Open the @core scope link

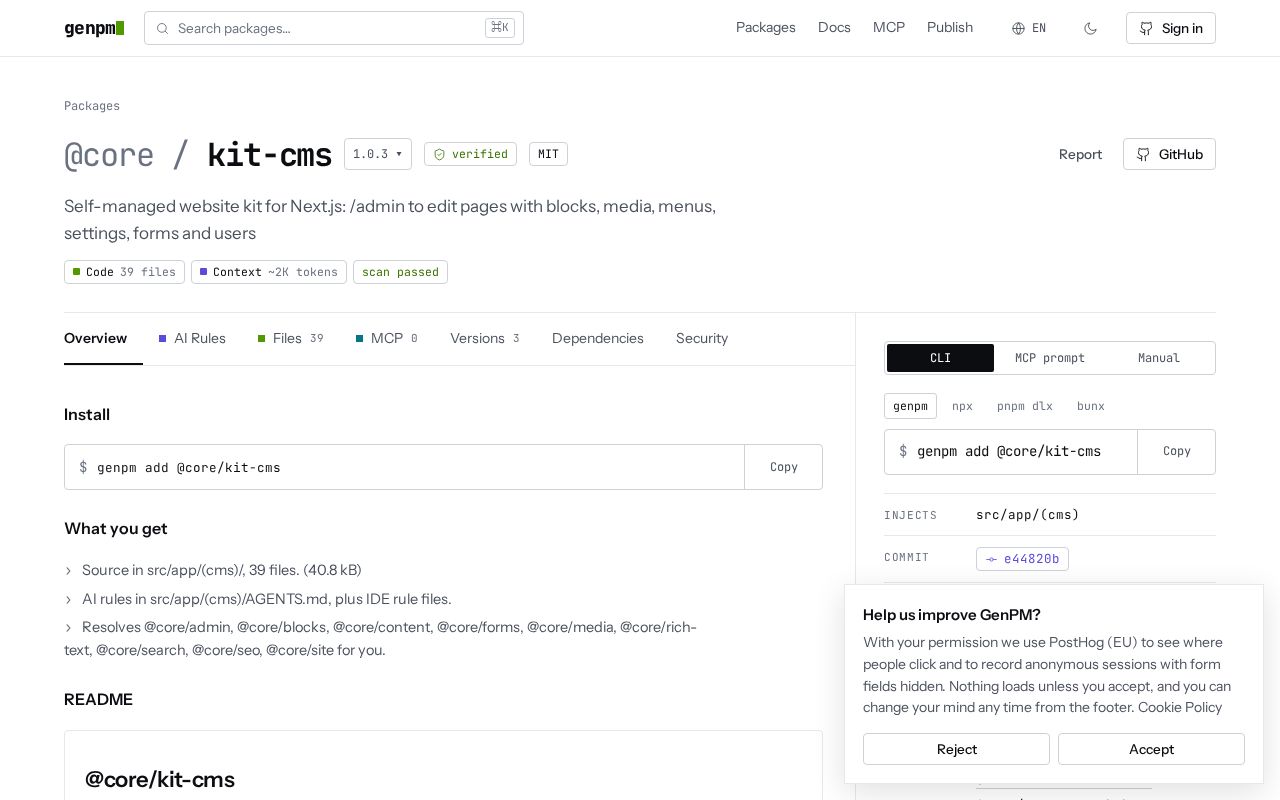109,155
